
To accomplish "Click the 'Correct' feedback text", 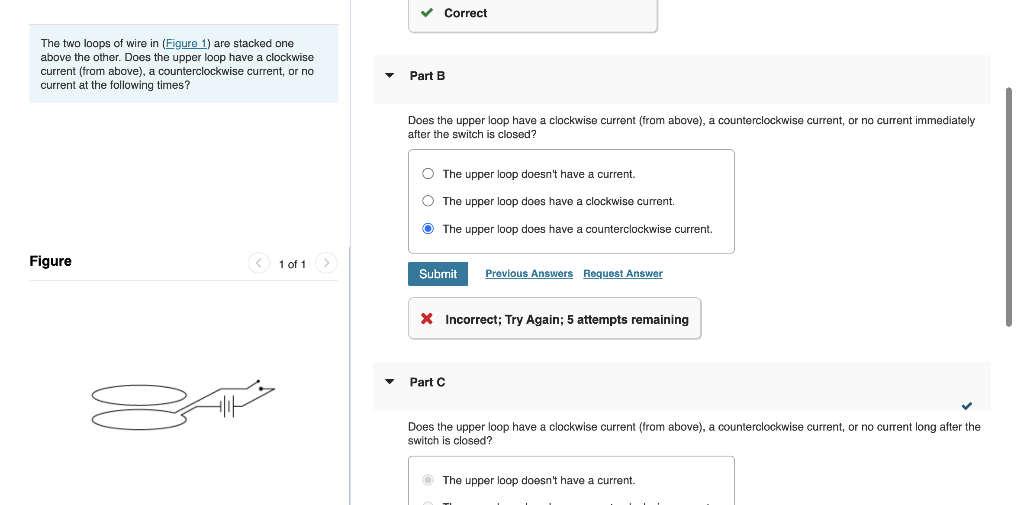I will (x=466, y=13).
